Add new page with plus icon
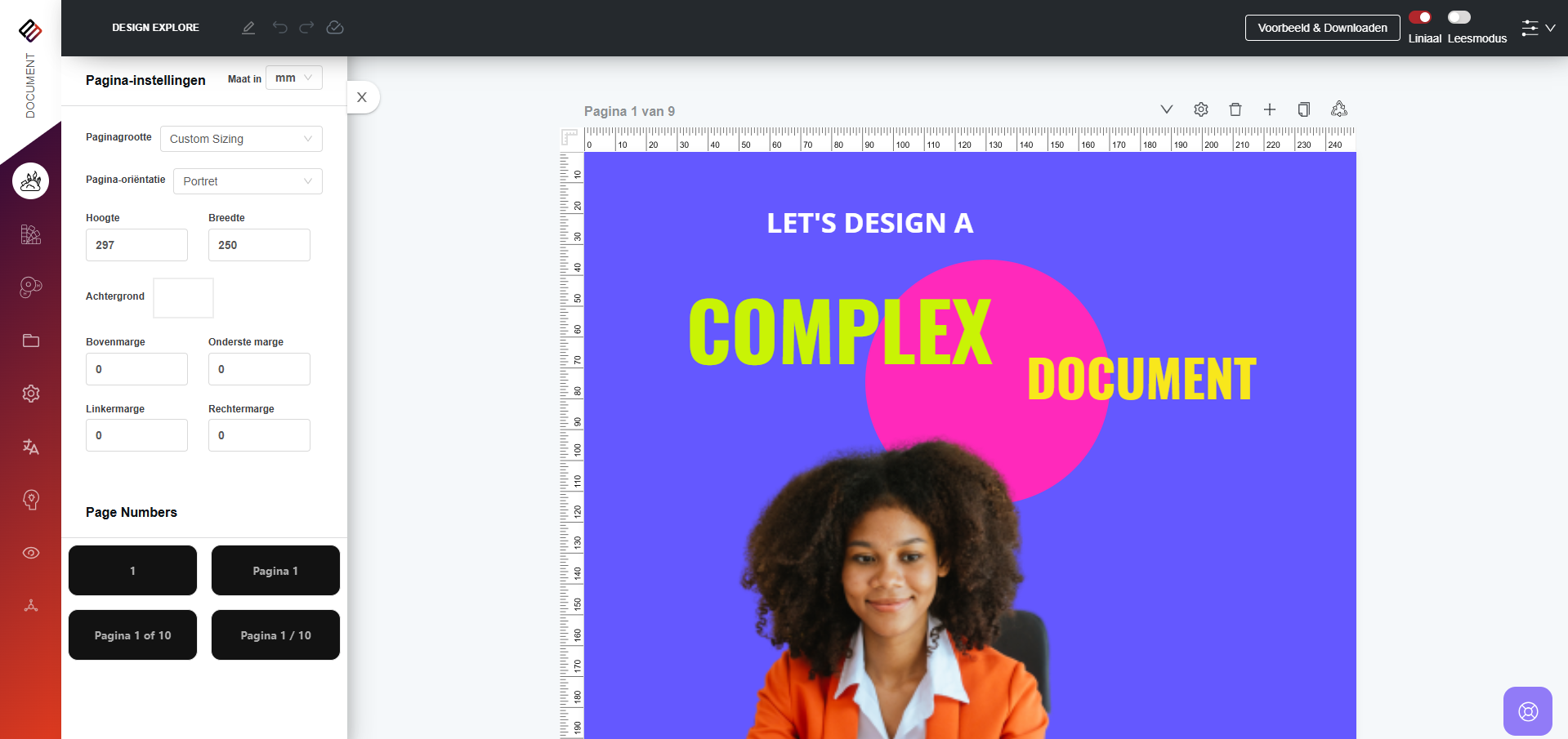The width and height of the screenshot is (1568, 739). click(x=1270, y=109)
